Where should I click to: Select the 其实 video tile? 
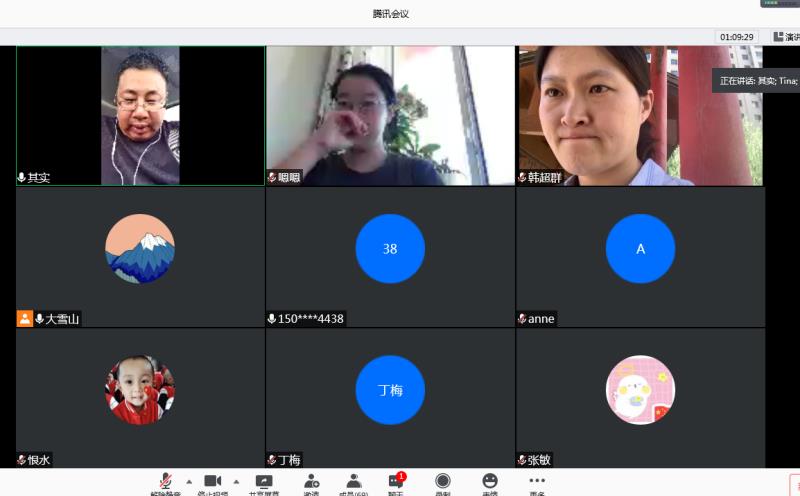(x=140, y=116)
